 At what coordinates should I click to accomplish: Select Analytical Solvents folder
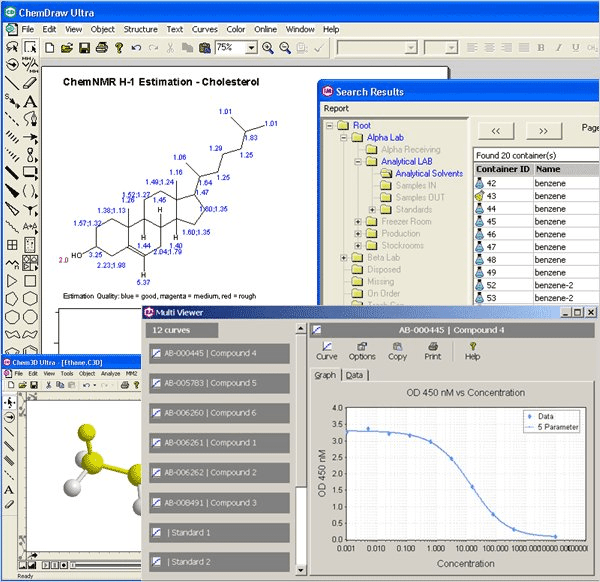[429, 173]
